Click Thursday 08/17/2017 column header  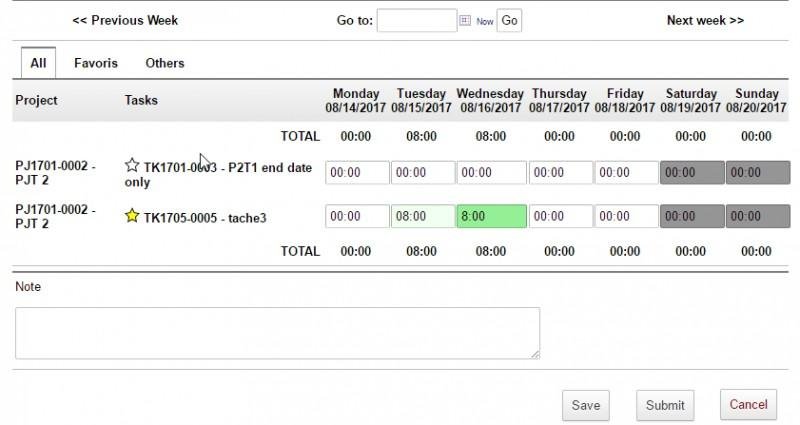click(559, 101)
